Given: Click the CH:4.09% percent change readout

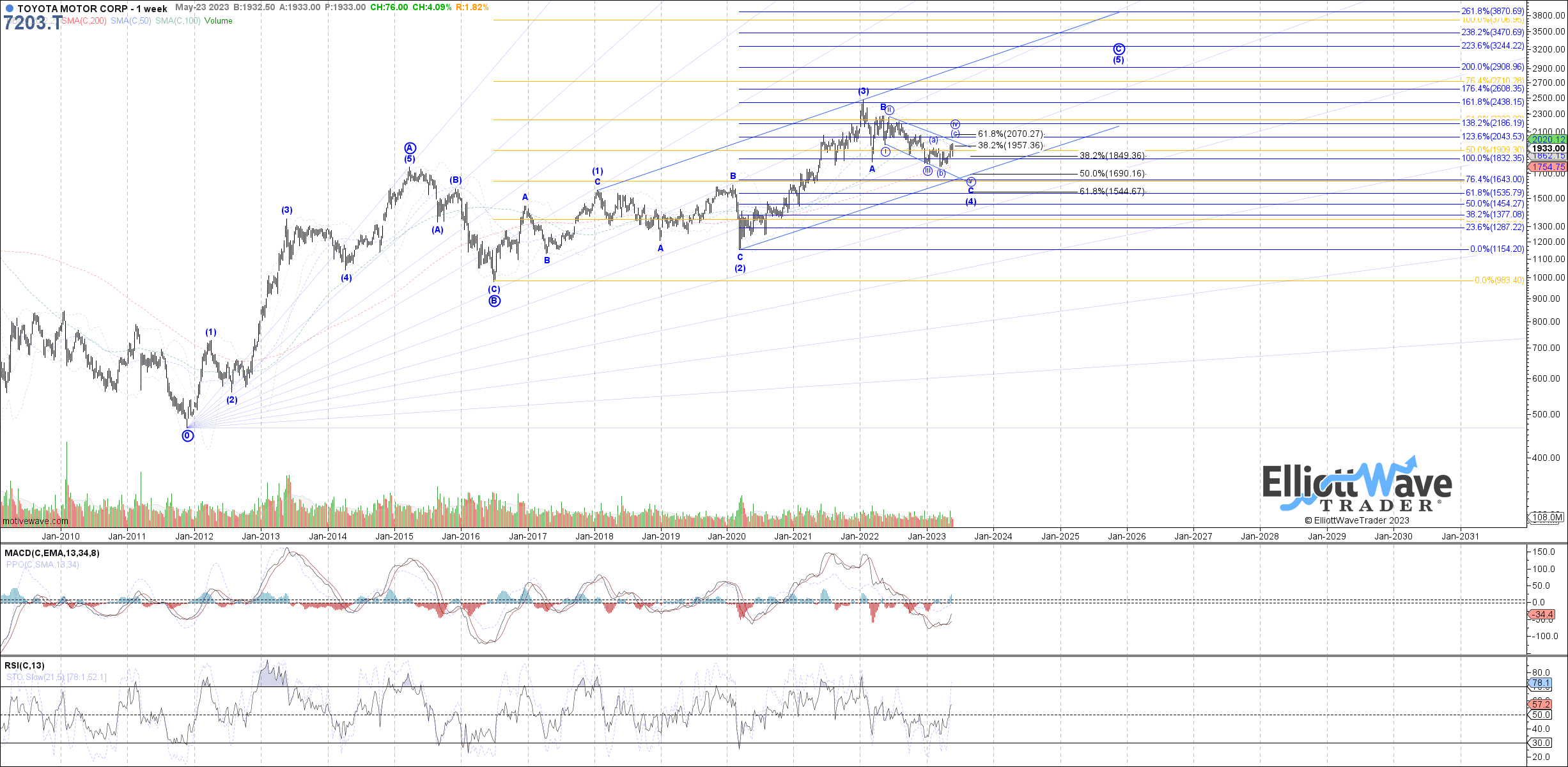Looking at the screenshot, I should click(432, 8).
